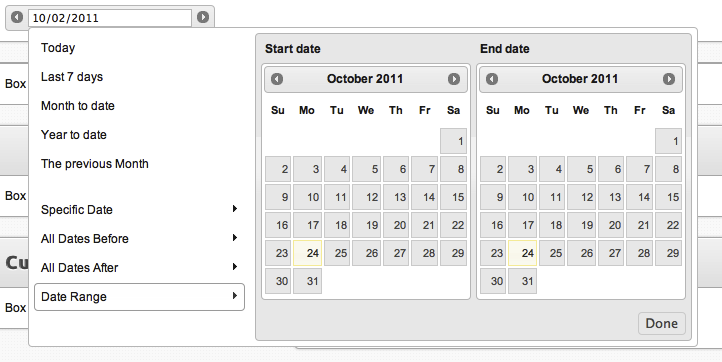Open the Date Range option
Viewport: 722px width, 362px height.
pos(139,297)
